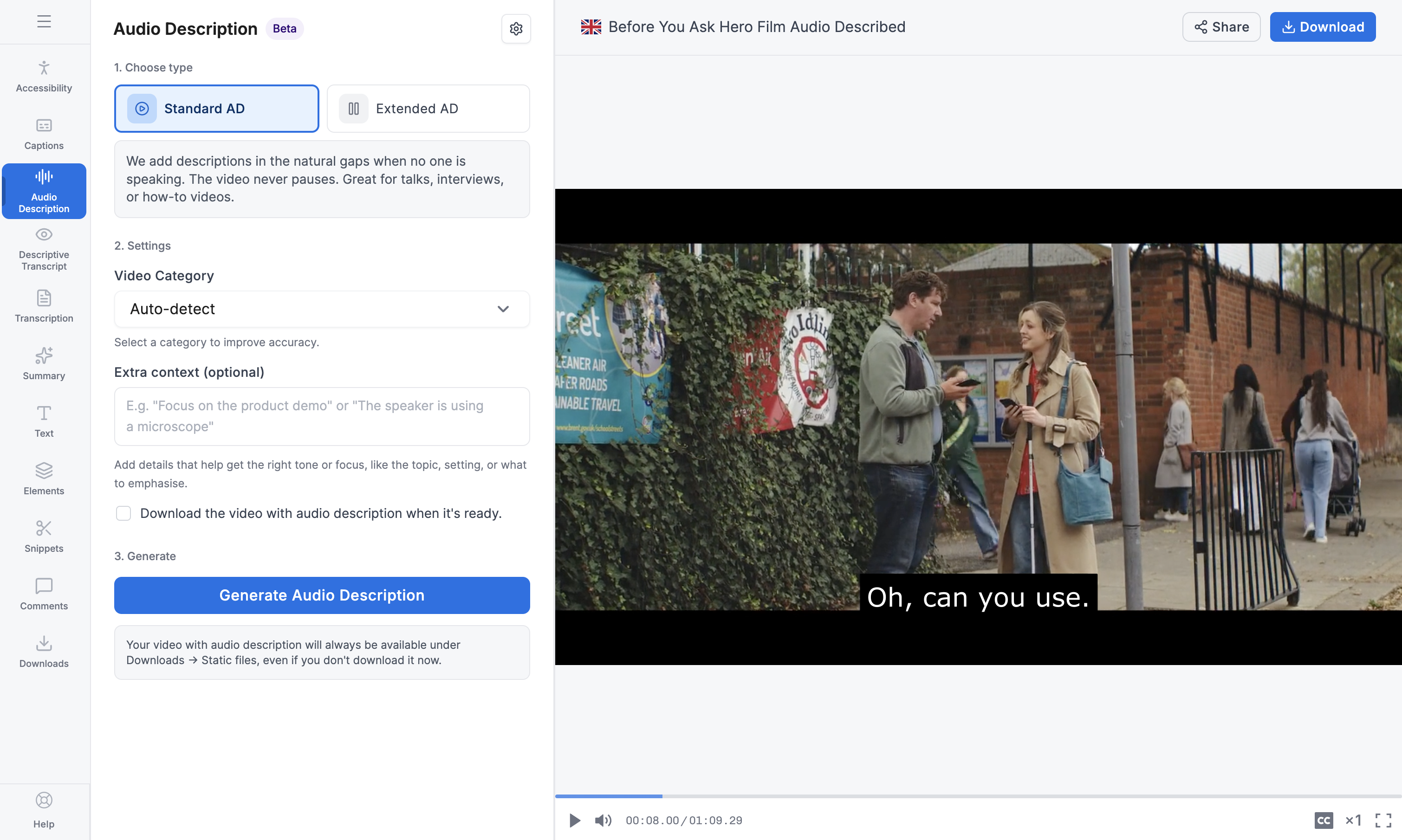Select the Snippets sidebar icon
This screenshot has width=1402, height=840.
coord(44,536)
